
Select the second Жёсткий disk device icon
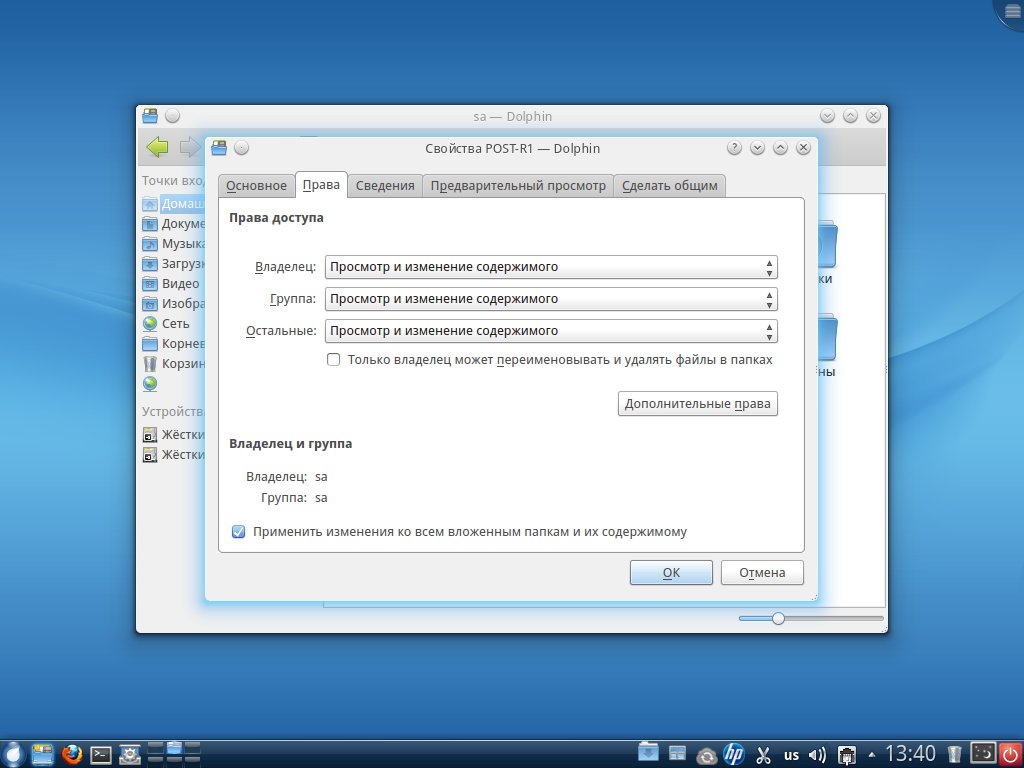click(150, 455)
